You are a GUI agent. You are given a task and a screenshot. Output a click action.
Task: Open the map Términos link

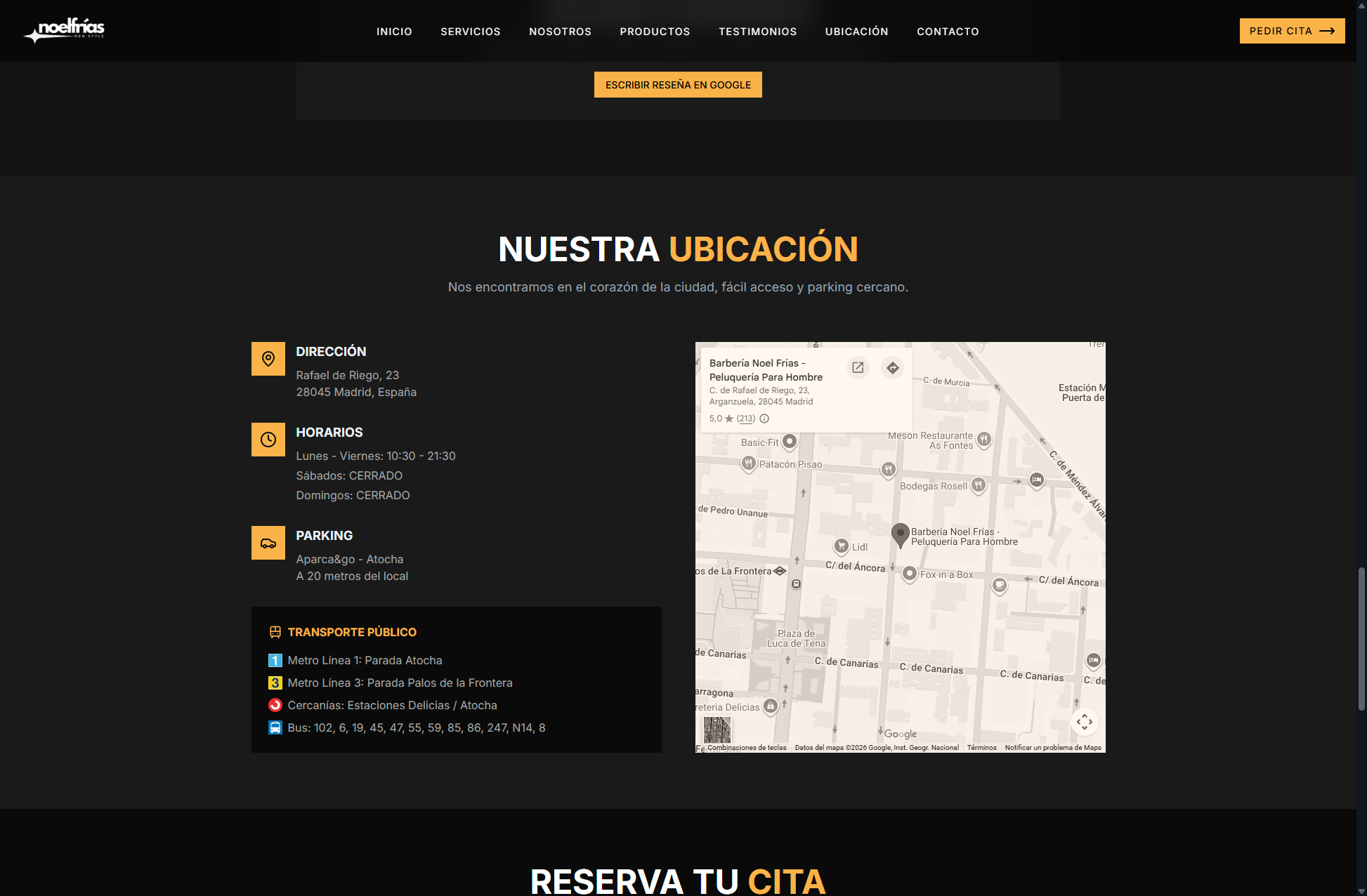[x=981, y=748]
